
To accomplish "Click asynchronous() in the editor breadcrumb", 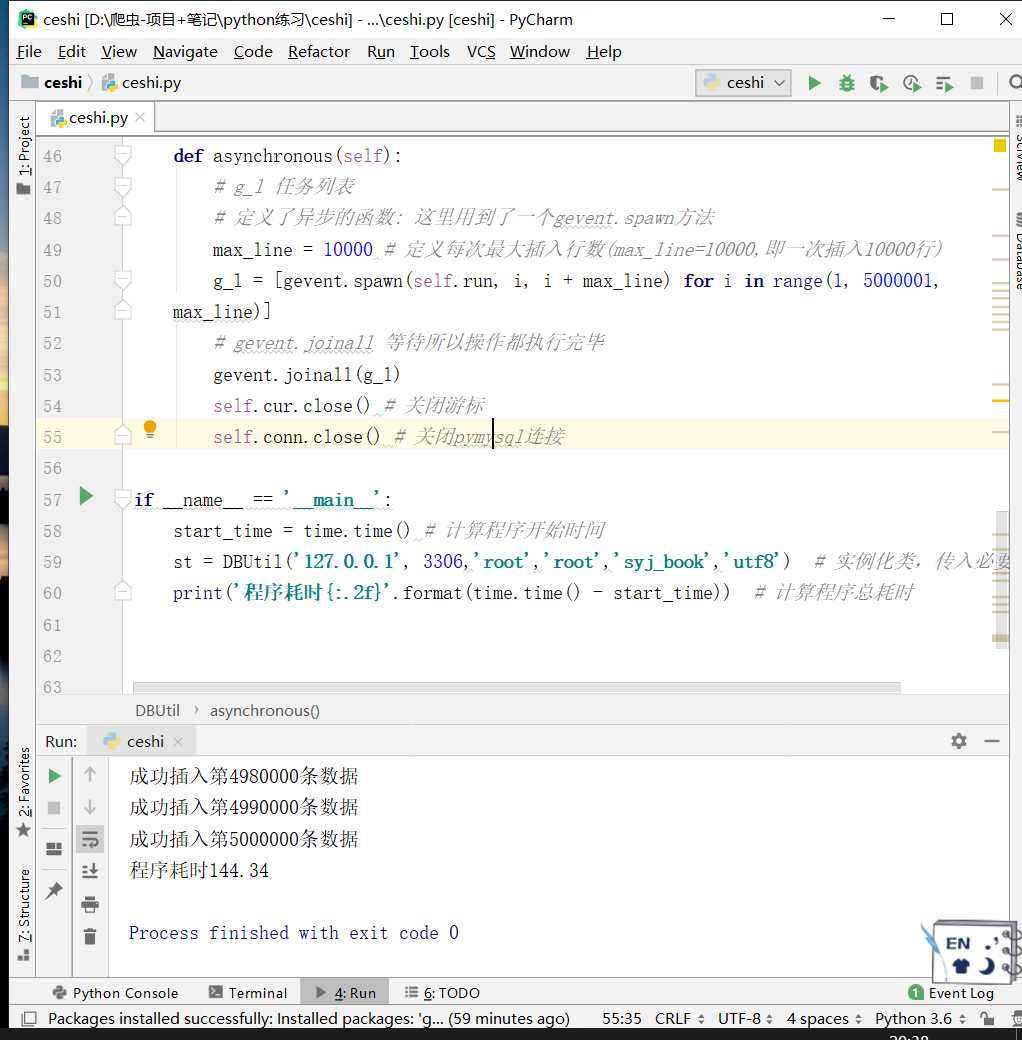I will tap(265, 711).
